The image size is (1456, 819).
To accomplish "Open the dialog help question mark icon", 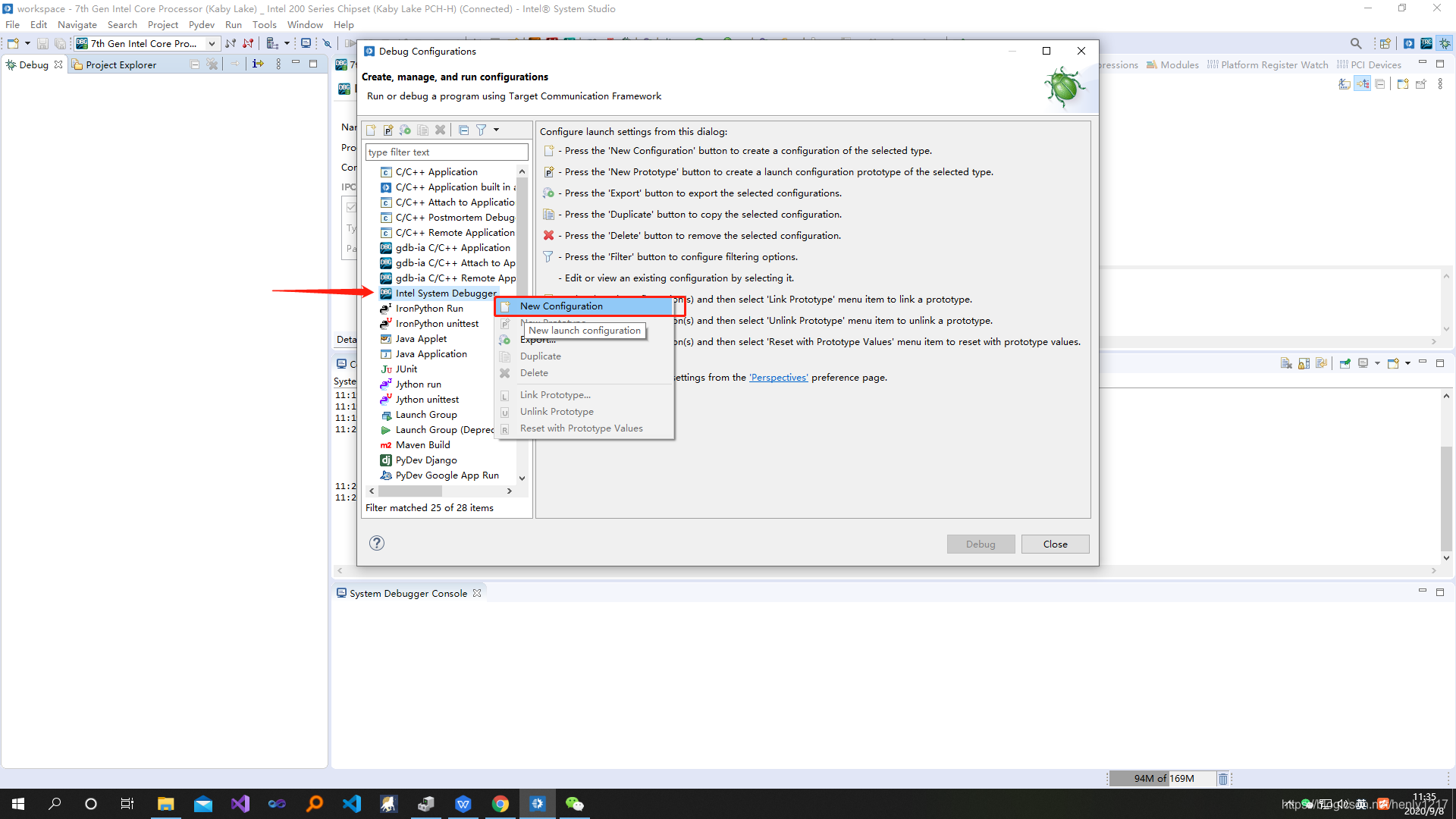I will [377, 543].
